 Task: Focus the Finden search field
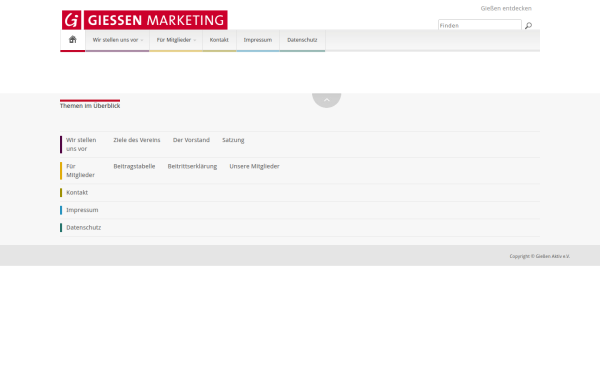[x=479, y=25]
